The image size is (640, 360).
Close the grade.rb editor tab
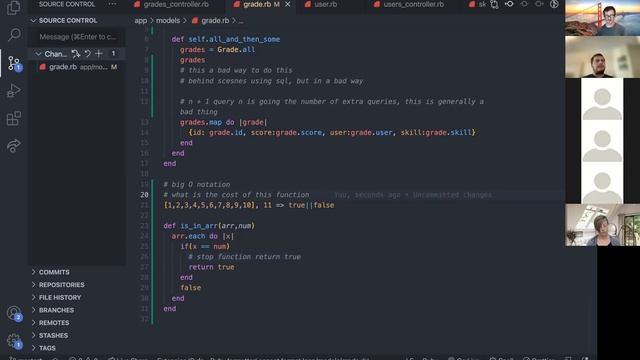[x=288, y=4]
